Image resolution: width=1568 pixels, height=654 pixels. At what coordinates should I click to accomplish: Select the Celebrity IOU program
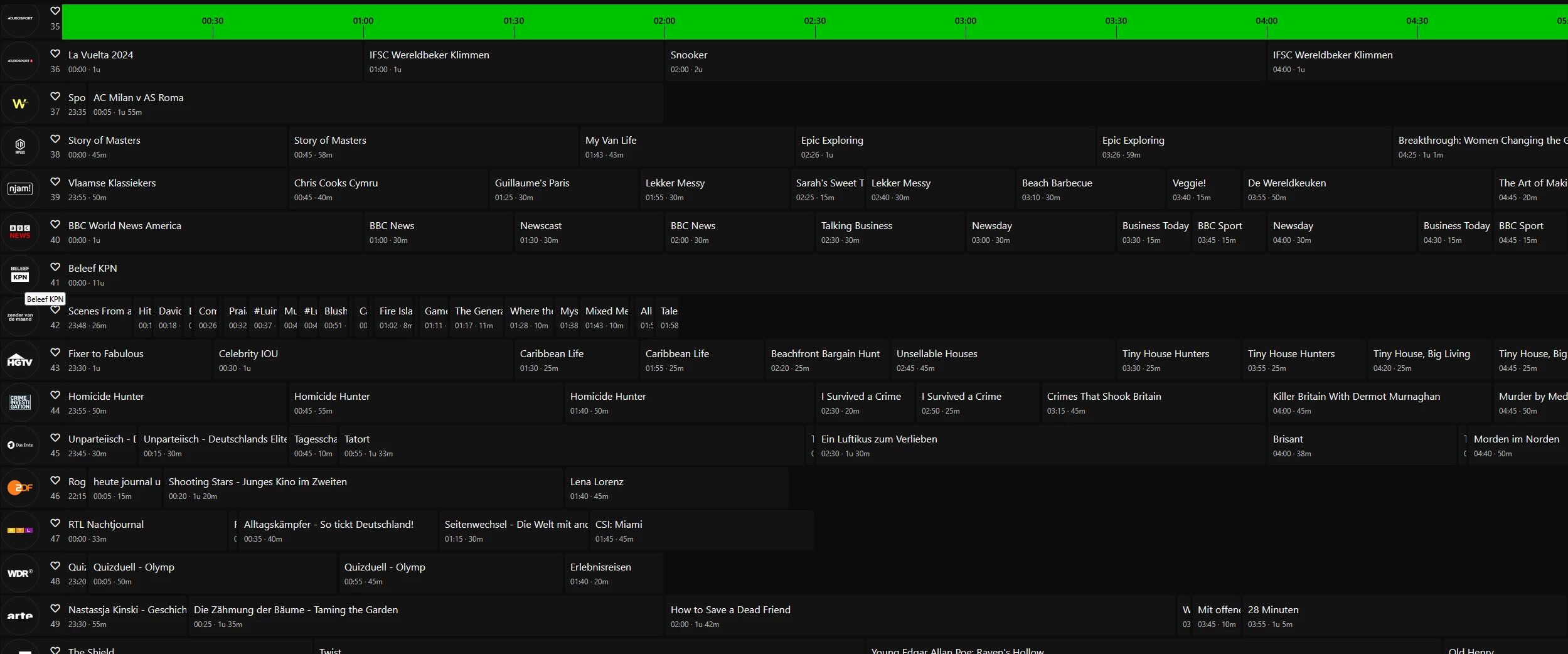pyautogui.click(x=363, y=360)
